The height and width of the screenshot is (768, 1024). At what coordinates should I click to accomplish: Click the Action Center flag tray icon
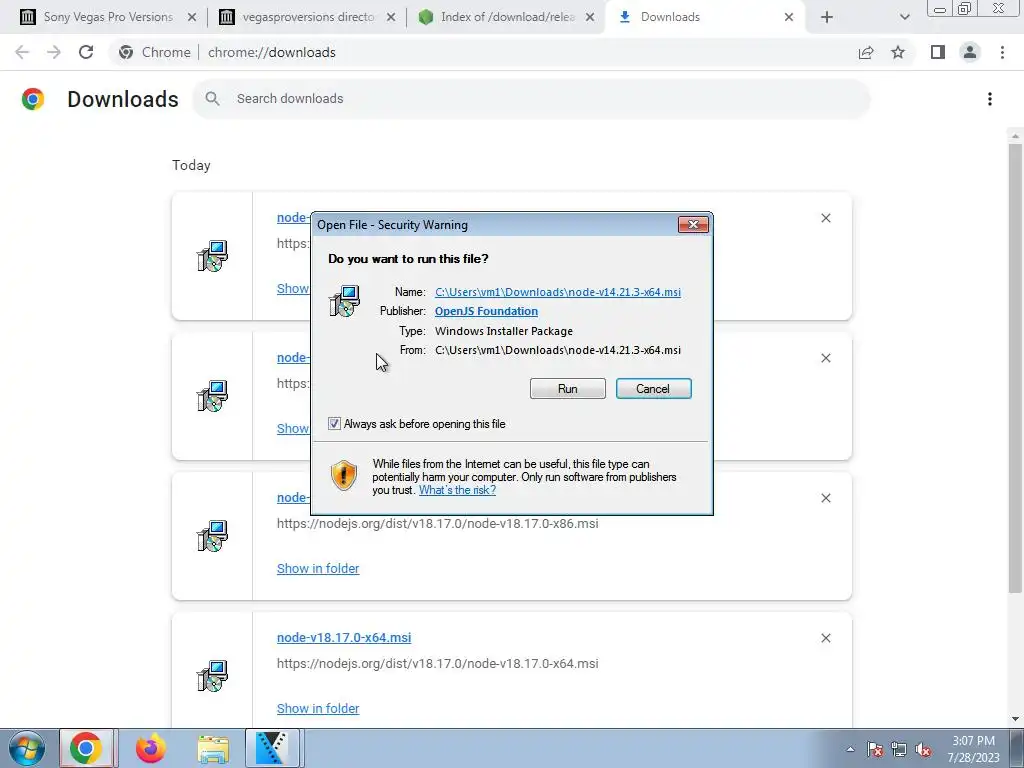pyautogui.click(x=875, y=749)
